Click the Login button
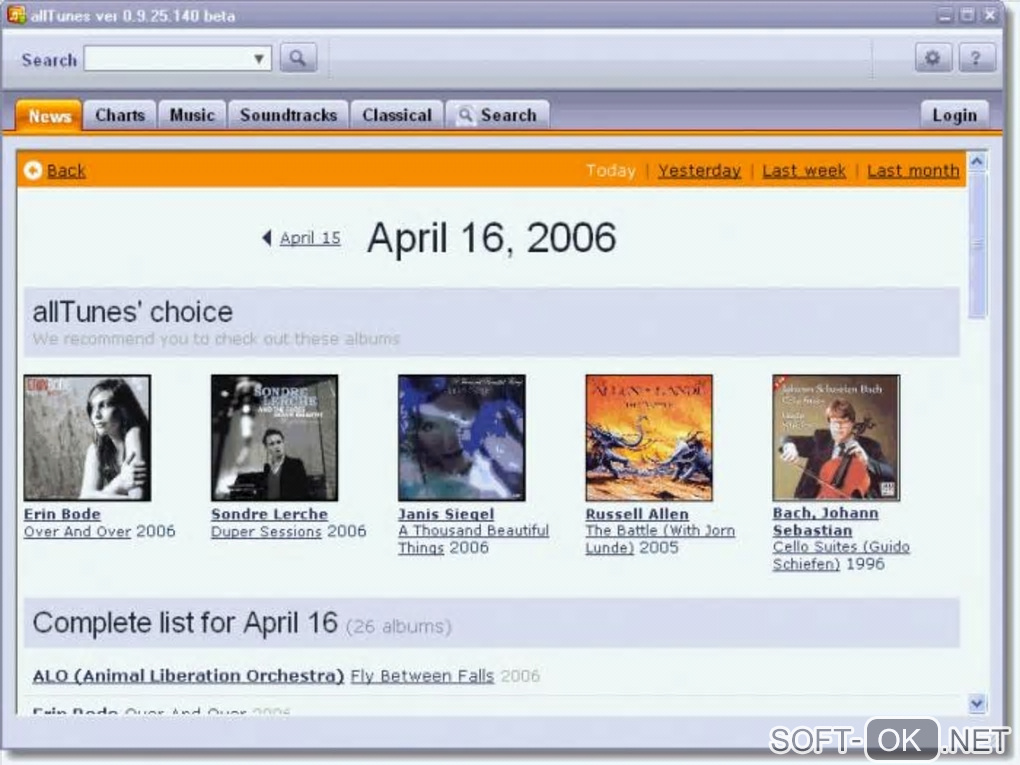This screenshot has height=765, width=1020. (x=954, y=115)
